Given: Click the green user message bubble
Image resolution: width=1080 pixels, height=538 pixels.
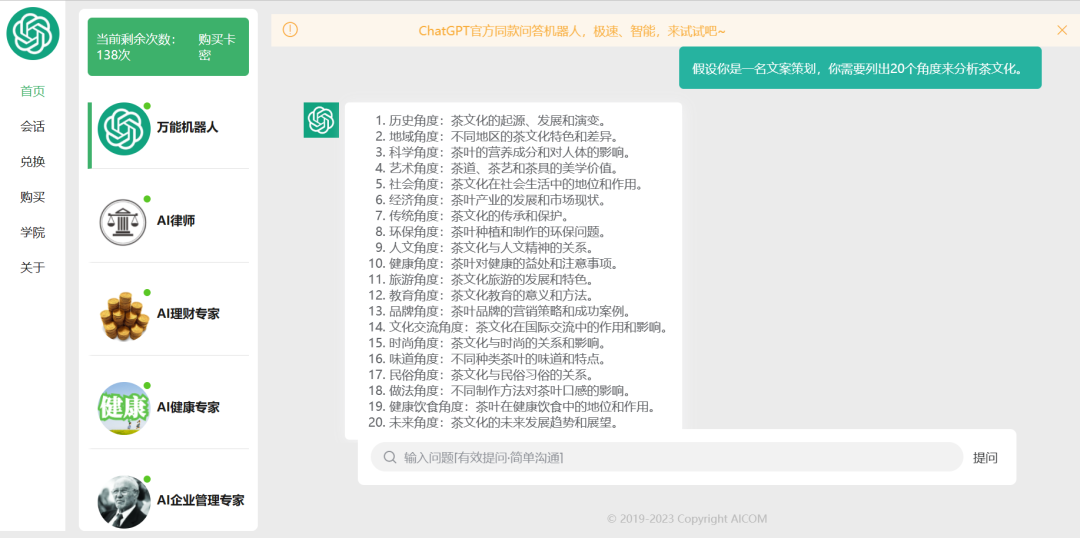Looking at the screenshot, I should tap(860, 68).
